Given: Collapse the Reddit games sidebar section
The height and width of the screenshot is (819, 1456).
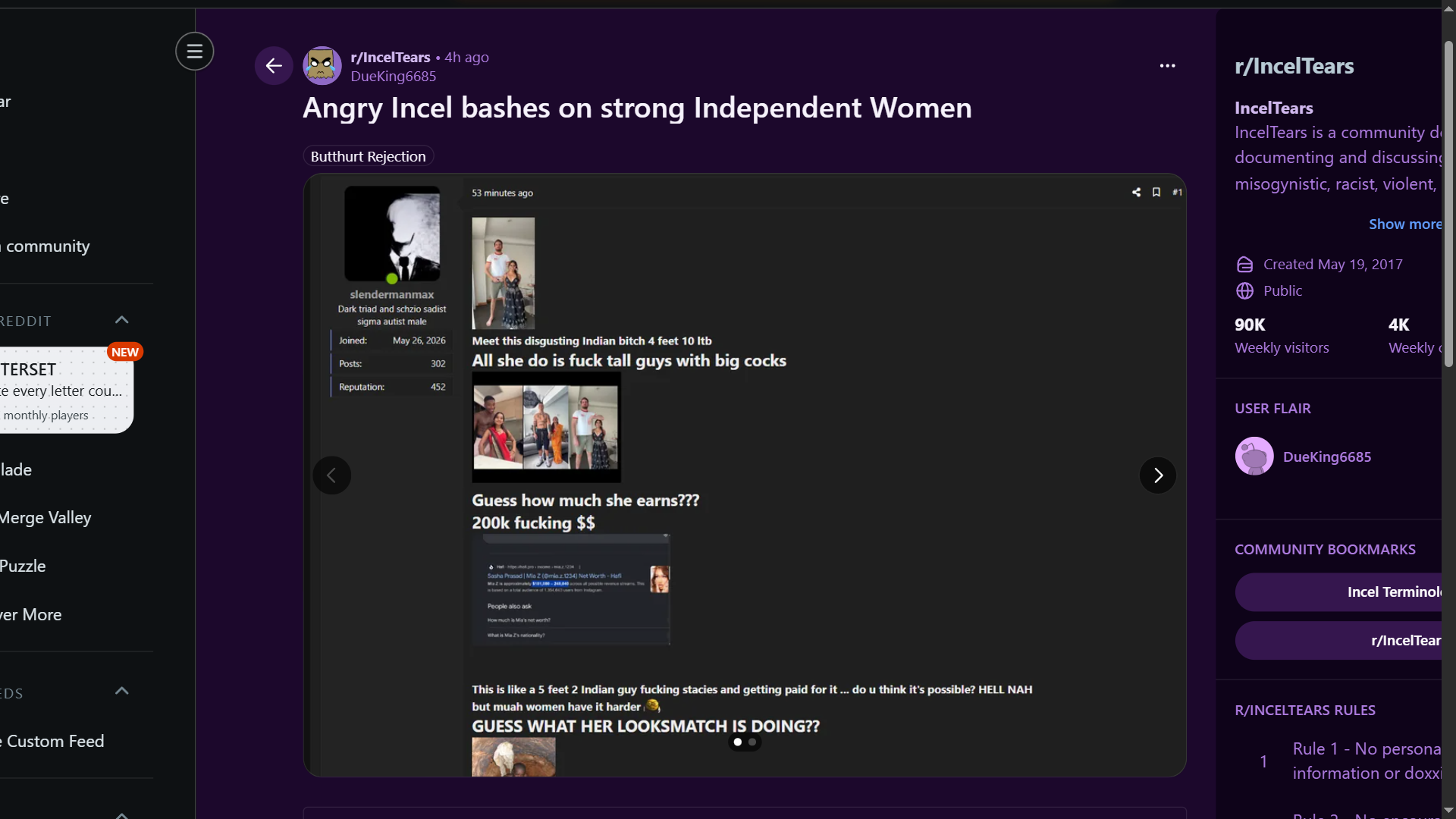Looking at the screenshot, I should point(121,320).
